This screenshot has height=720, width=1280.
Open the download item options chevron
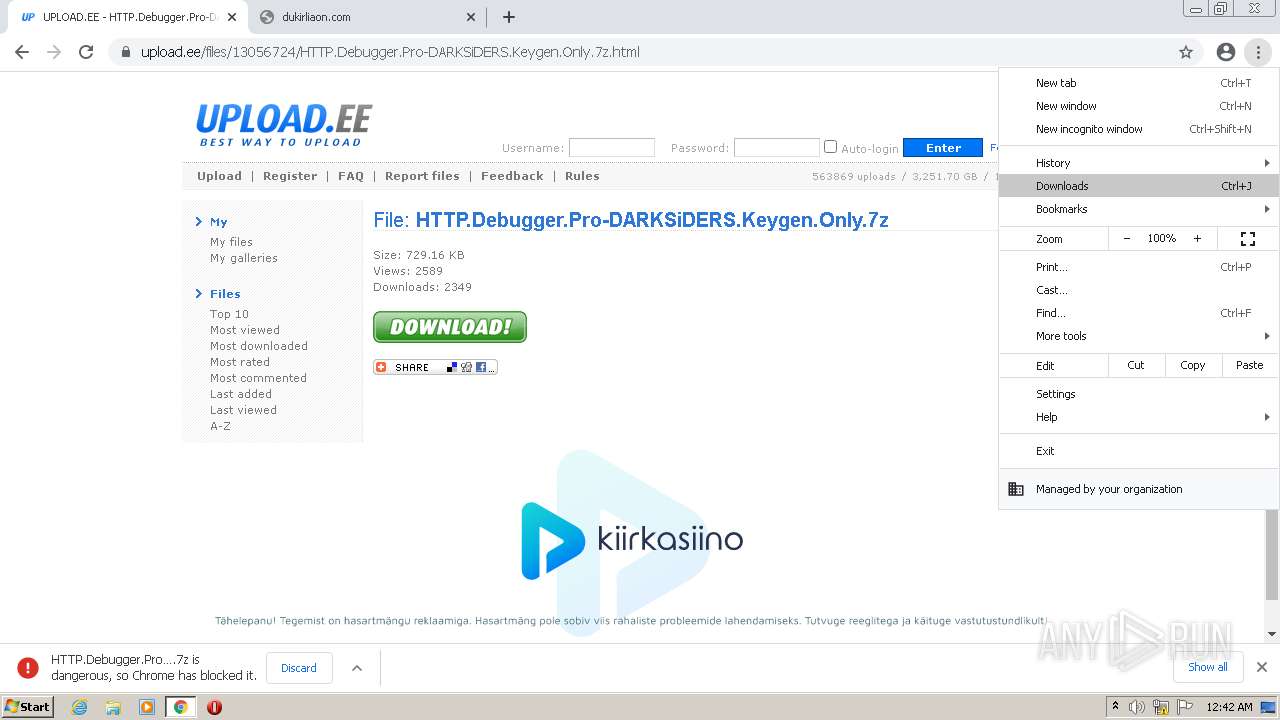pyautogui.click(x=357, y=668)
